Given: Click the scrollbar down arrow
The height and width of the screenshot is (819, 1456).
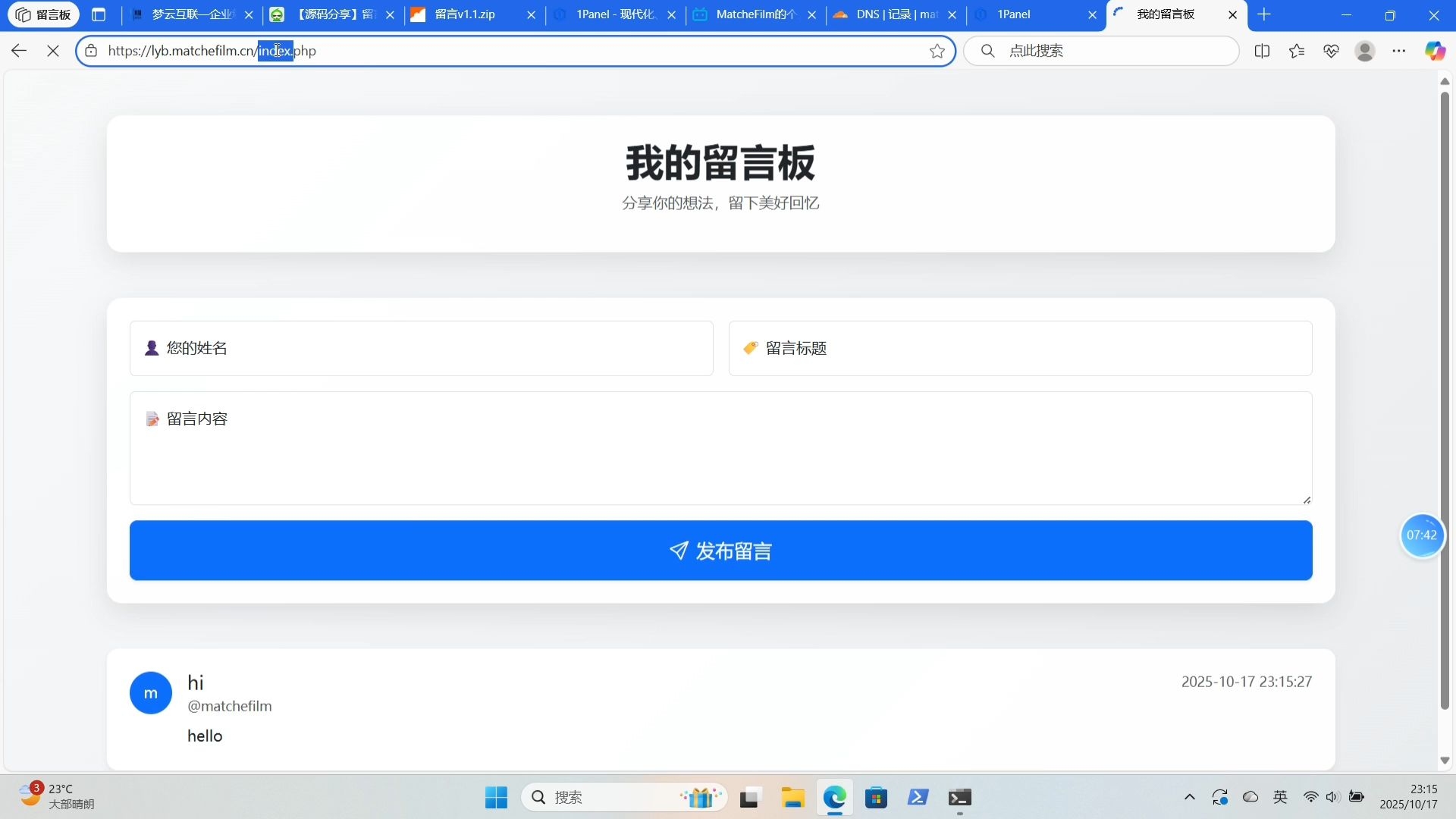Looking at the screenshot, I should (1445, 761).
